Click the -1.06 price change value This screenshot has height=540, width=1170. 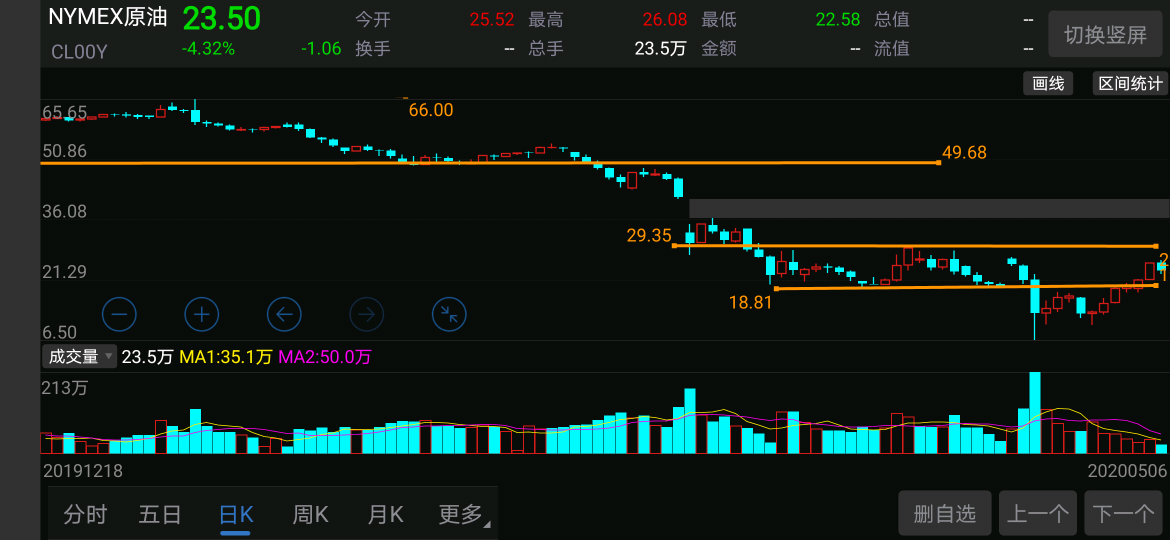coord(321,49)
